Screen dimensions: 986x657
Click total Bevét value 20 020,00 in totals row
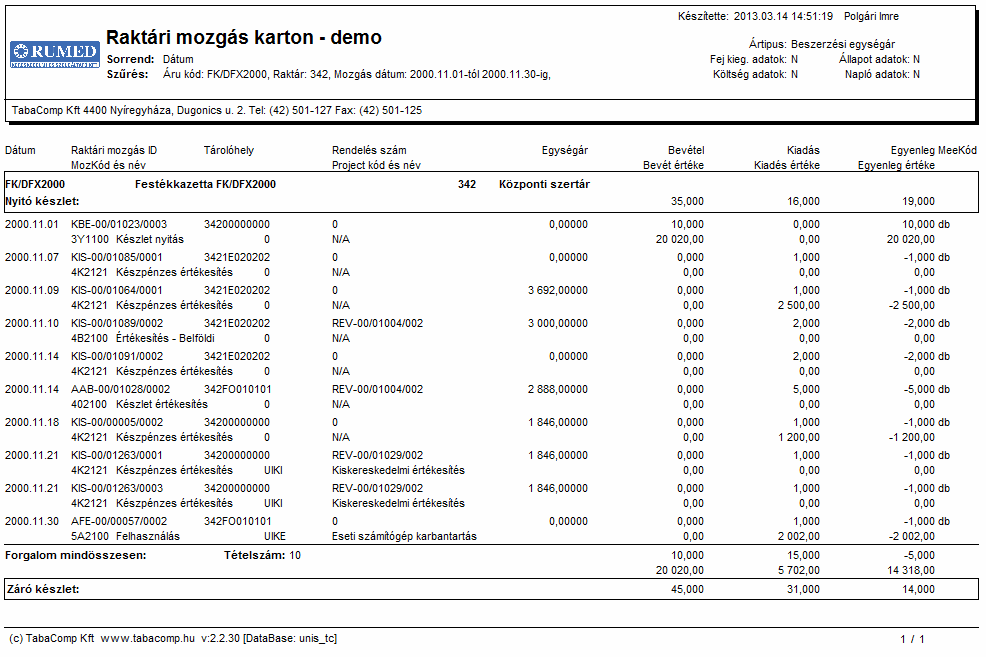point(680,570)
